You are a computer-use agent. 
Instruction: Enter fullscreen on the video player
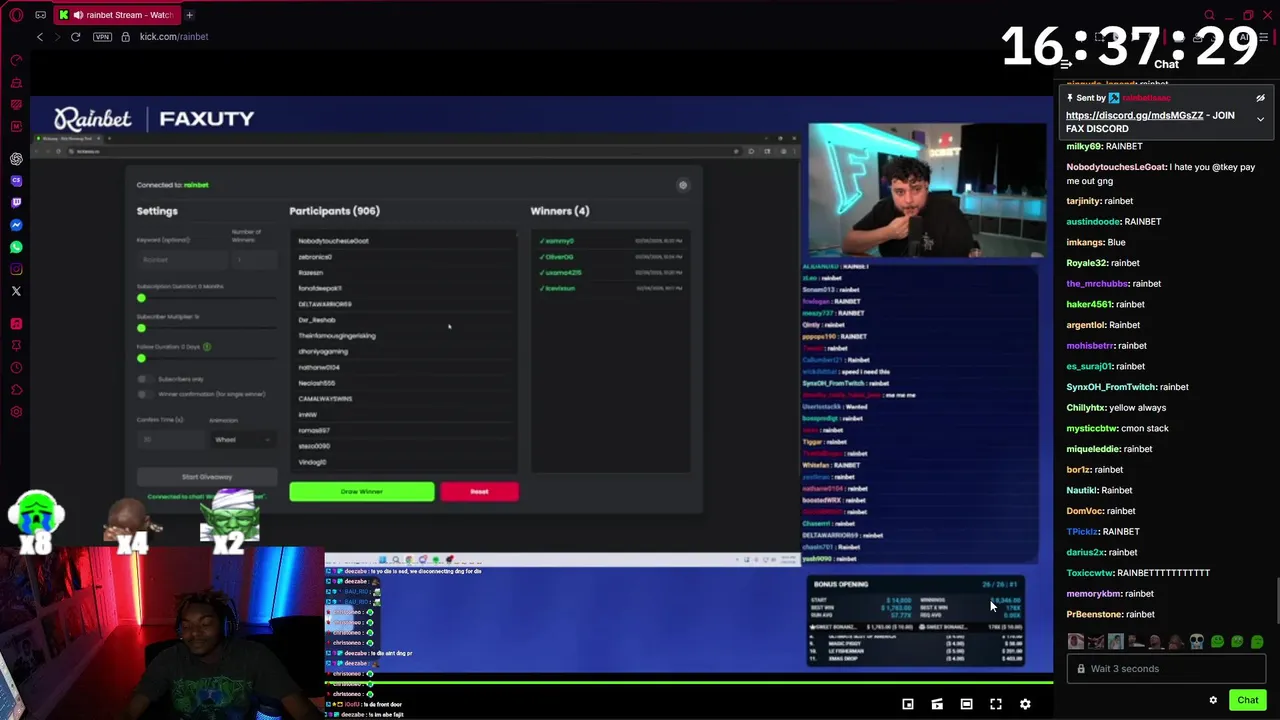996,704
